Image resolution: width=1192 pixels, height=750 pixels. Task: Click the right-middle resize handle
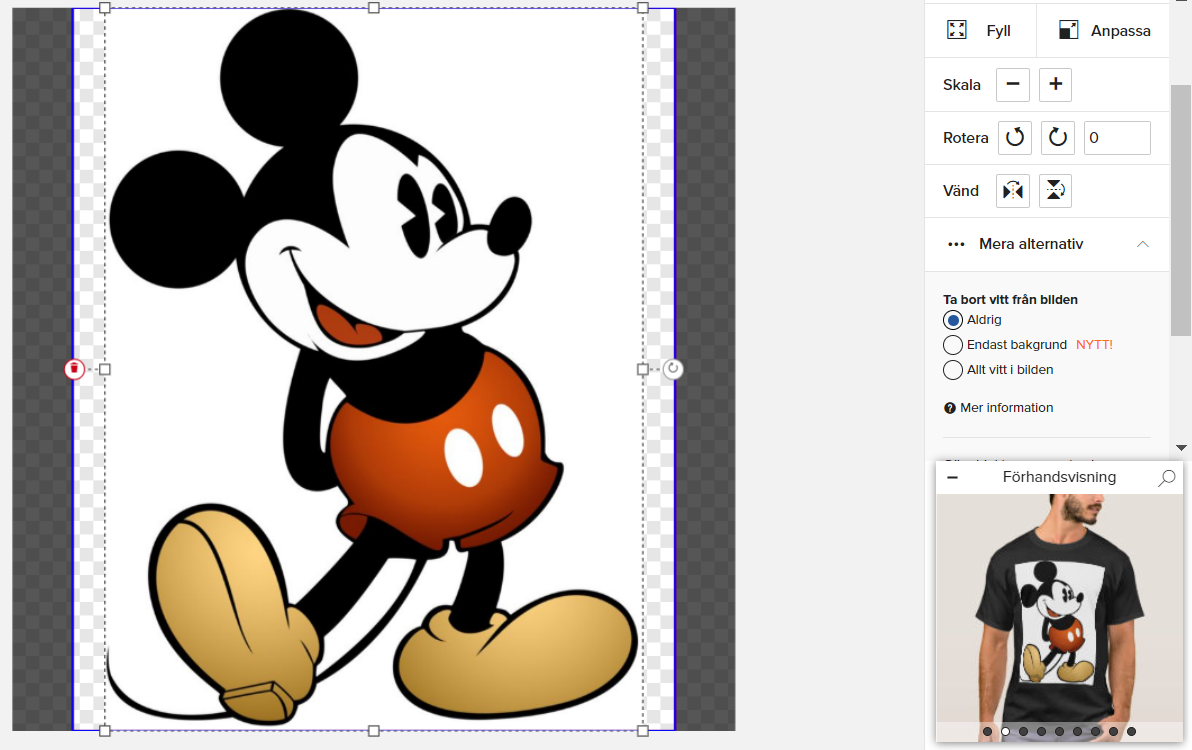pyautogui.click(x=642, y=369)
